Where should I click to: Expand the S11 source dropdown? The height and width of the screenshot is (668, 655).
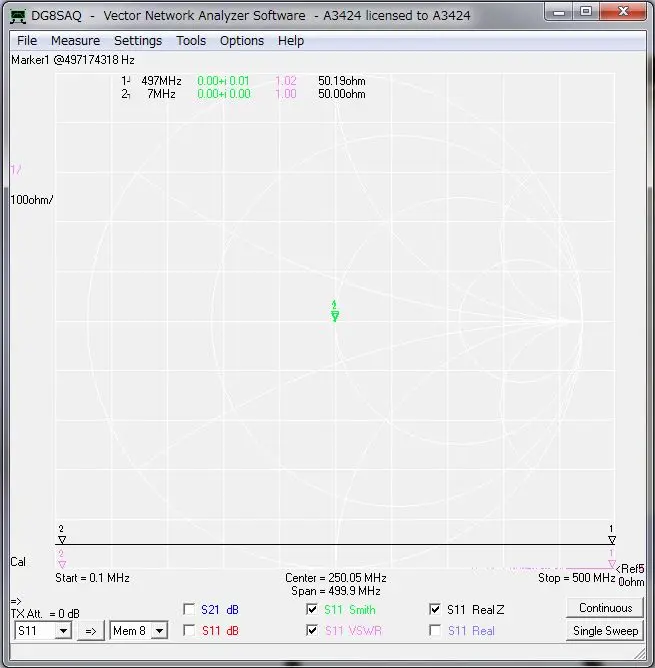[63, 631]
